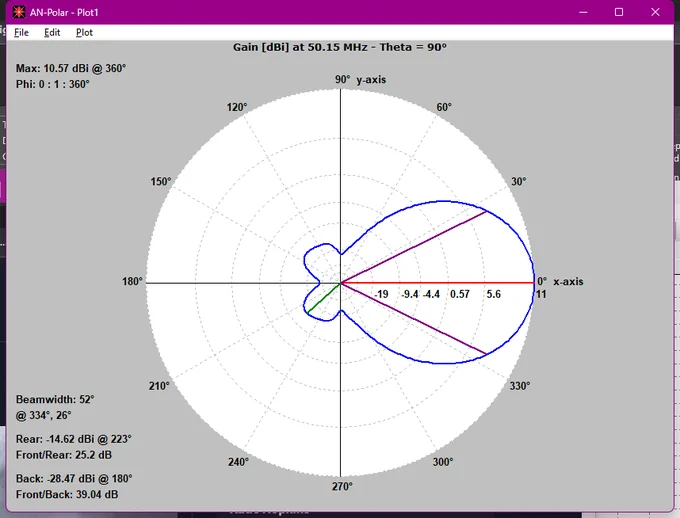The height and width of the screenshot is (518, 680).
Task: Click the 120° angle label
Action: click(x=237, y=107)
